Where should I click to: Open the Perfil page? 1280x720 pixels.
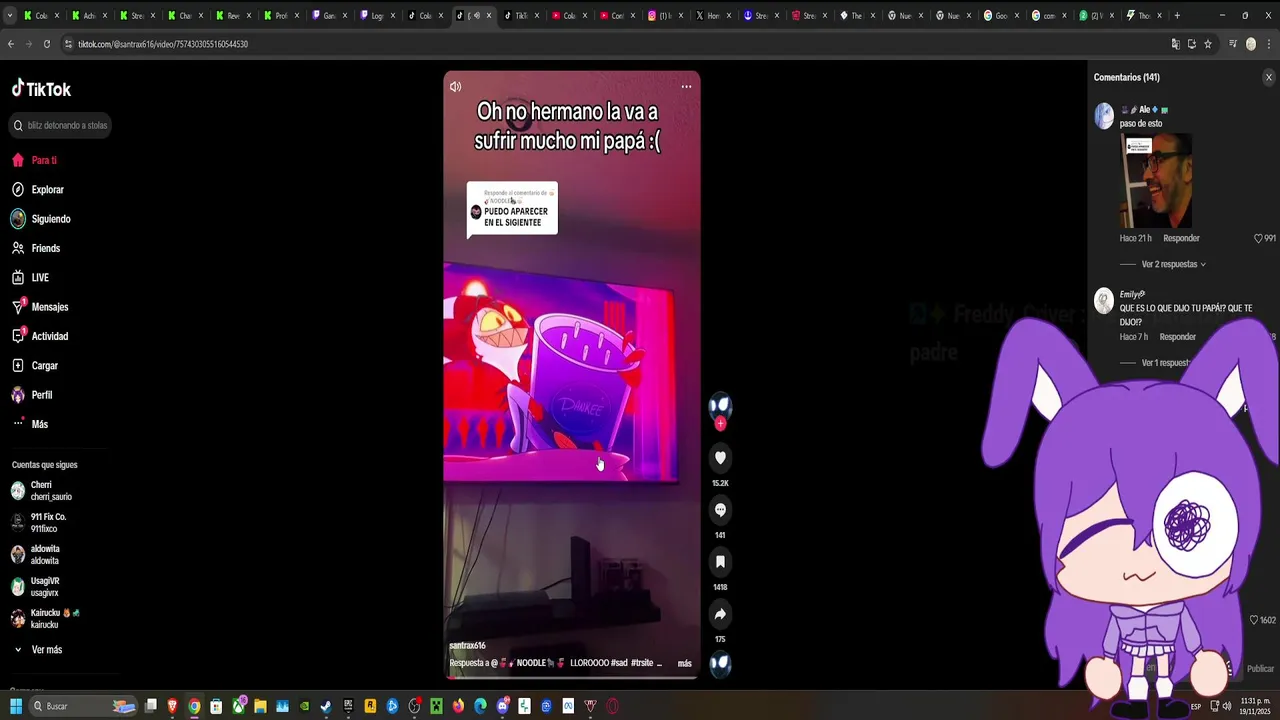[x=32, y=395]
